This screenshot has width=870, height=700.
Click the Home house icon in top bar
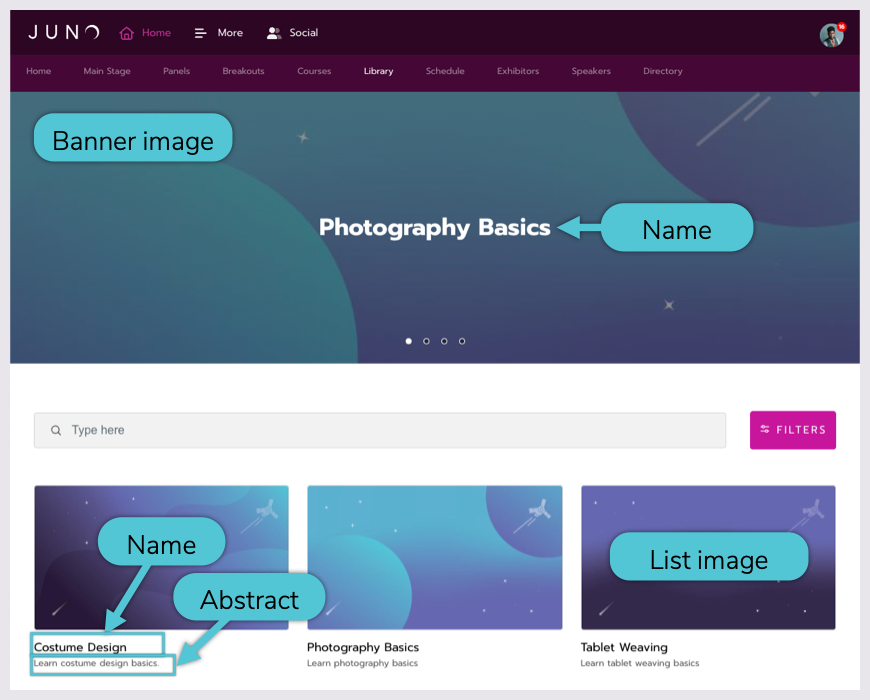pos(127,33)
